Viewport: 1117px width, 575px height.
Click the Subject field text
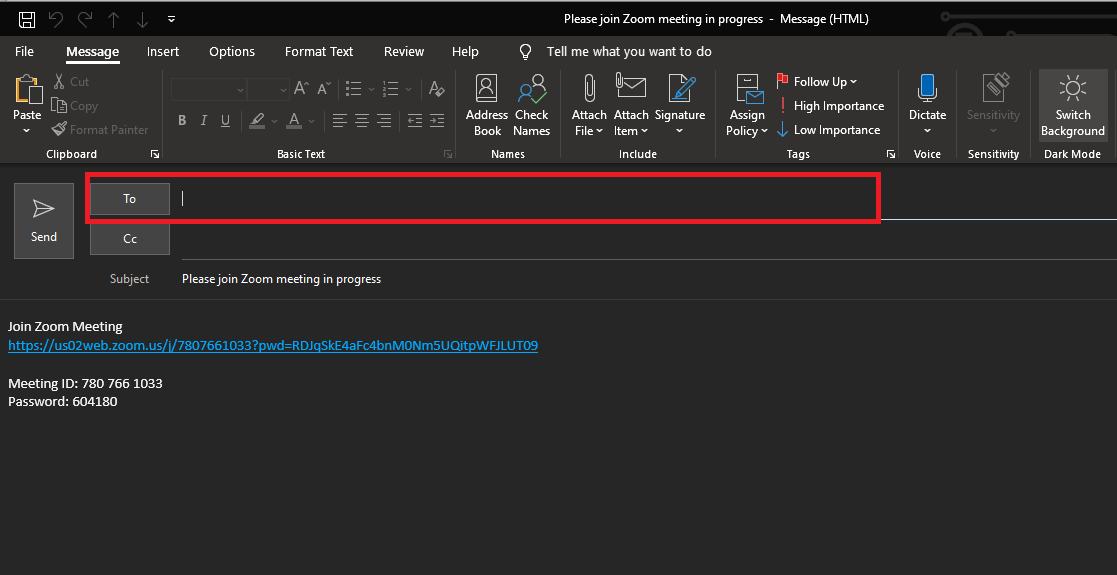click(281, 279)
